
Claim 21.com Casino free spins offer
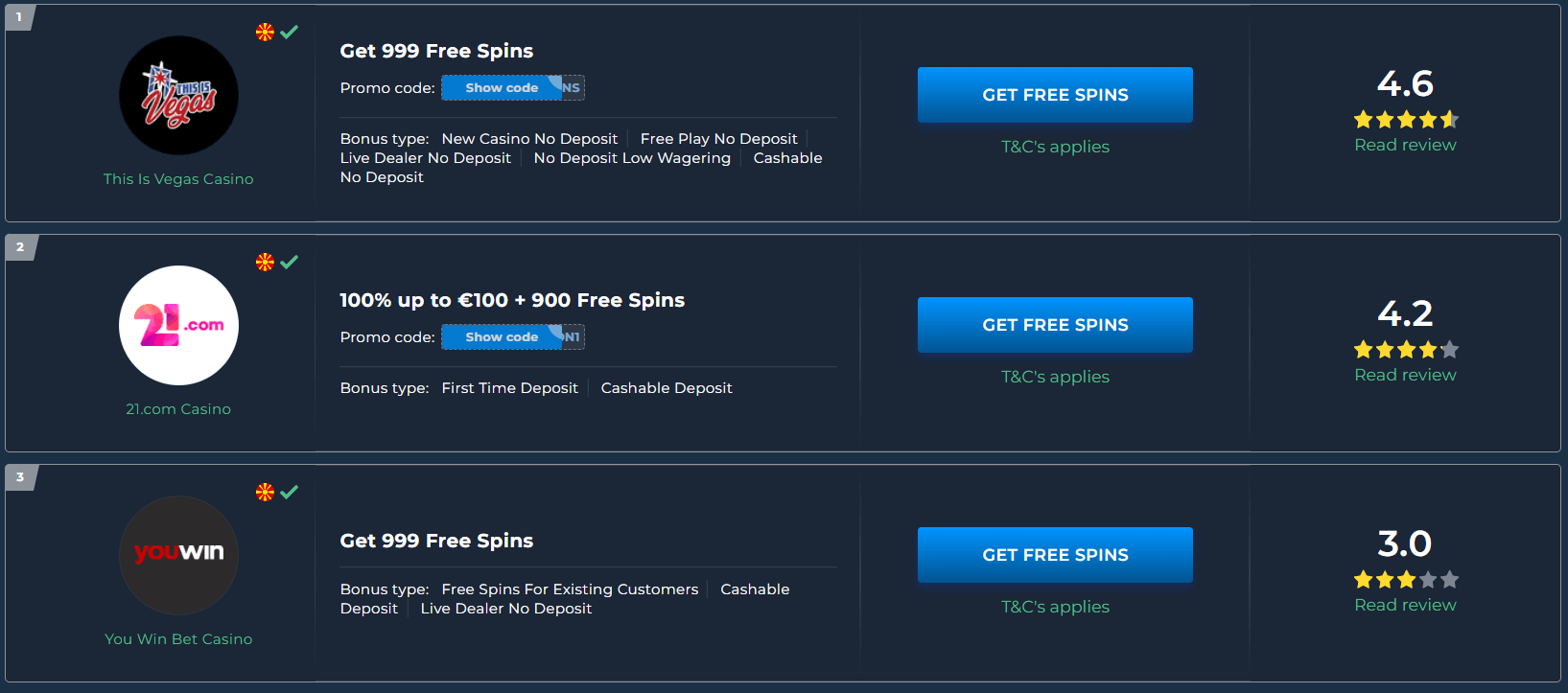pyautogui.click(x=1055, y=325)
